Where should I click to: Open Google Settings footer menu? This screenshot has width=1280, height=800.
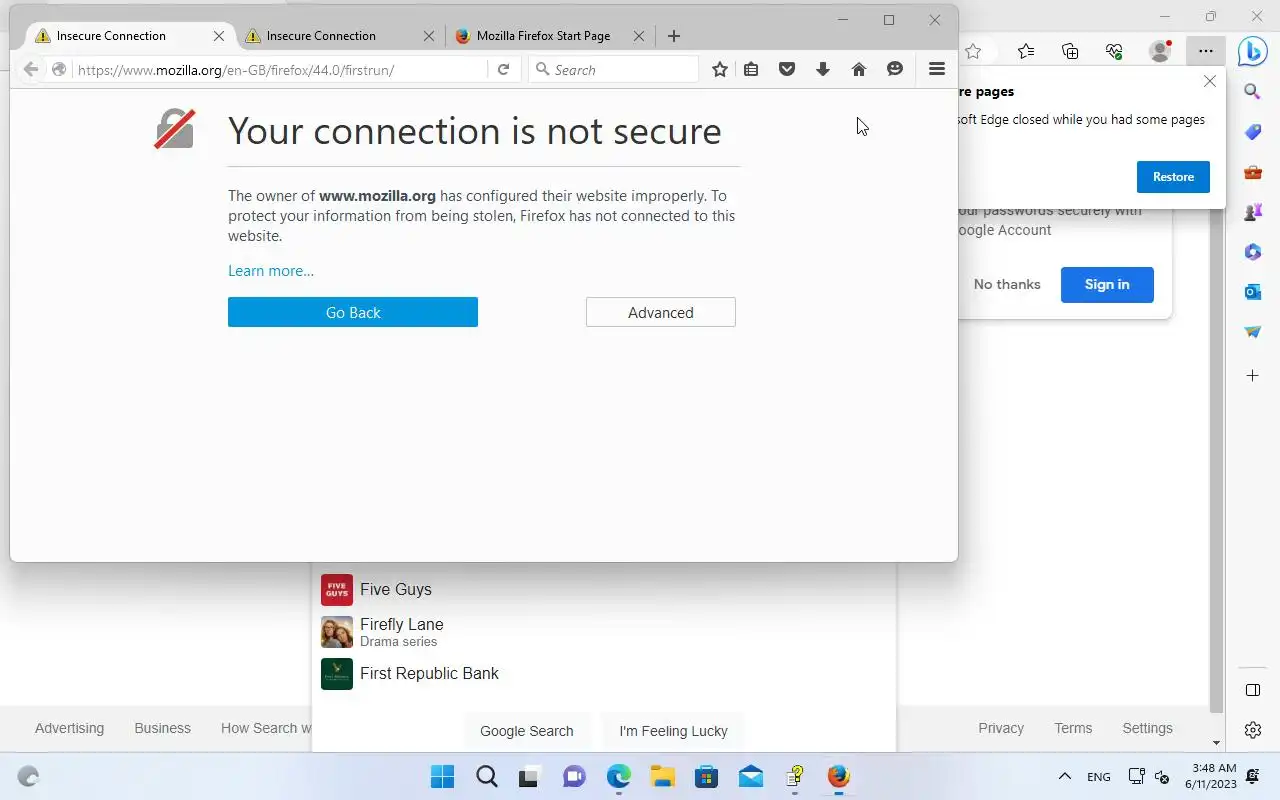(1147, 728)
